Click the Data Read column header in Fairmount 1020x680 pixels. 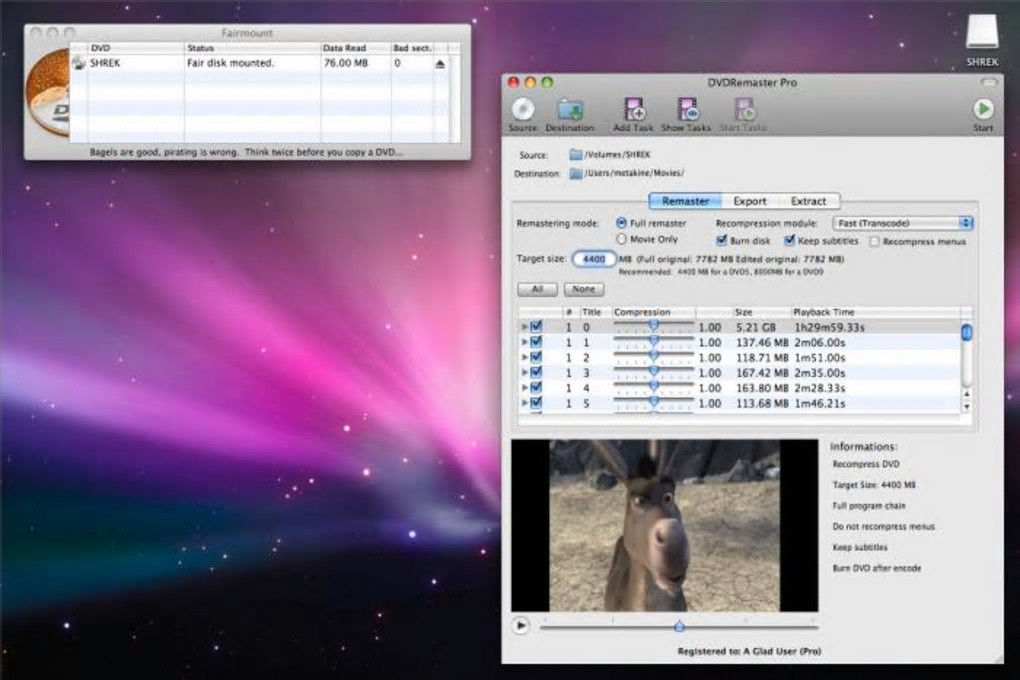[356, 48]
